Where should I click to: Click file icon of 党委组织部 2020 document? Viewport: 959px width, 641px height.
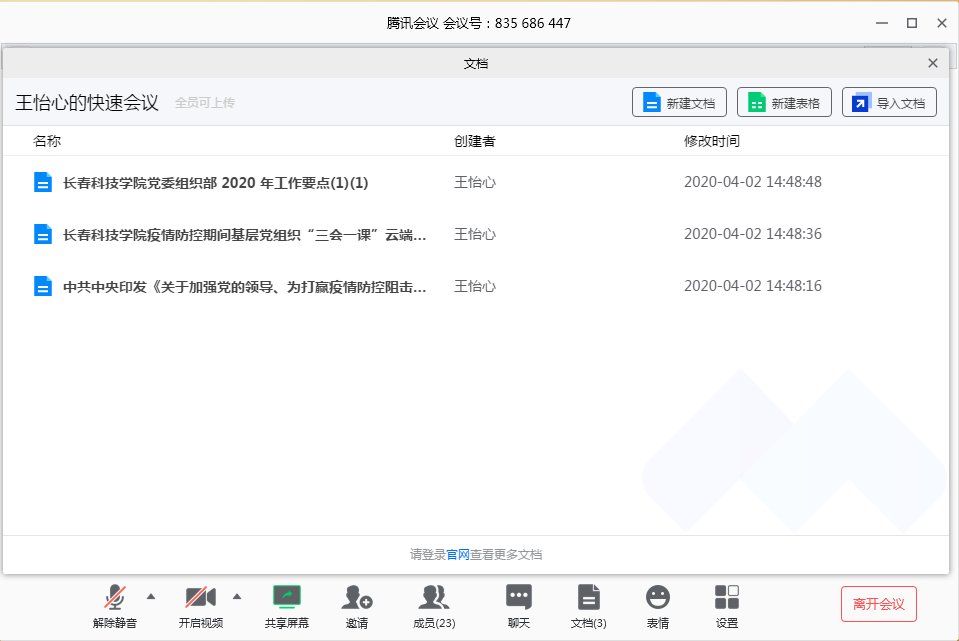[x=43, y=182]
